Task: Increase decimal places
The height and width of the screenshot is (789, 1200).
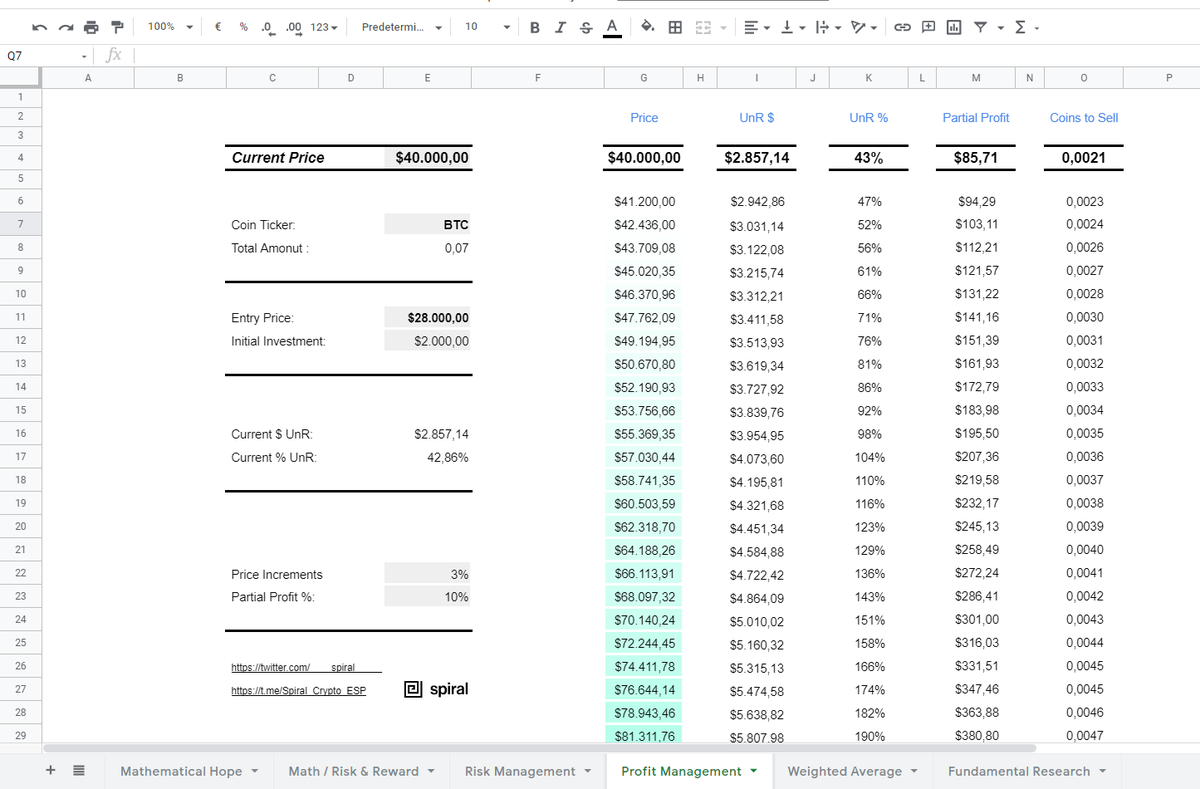Action: click(x=293, y=27)
